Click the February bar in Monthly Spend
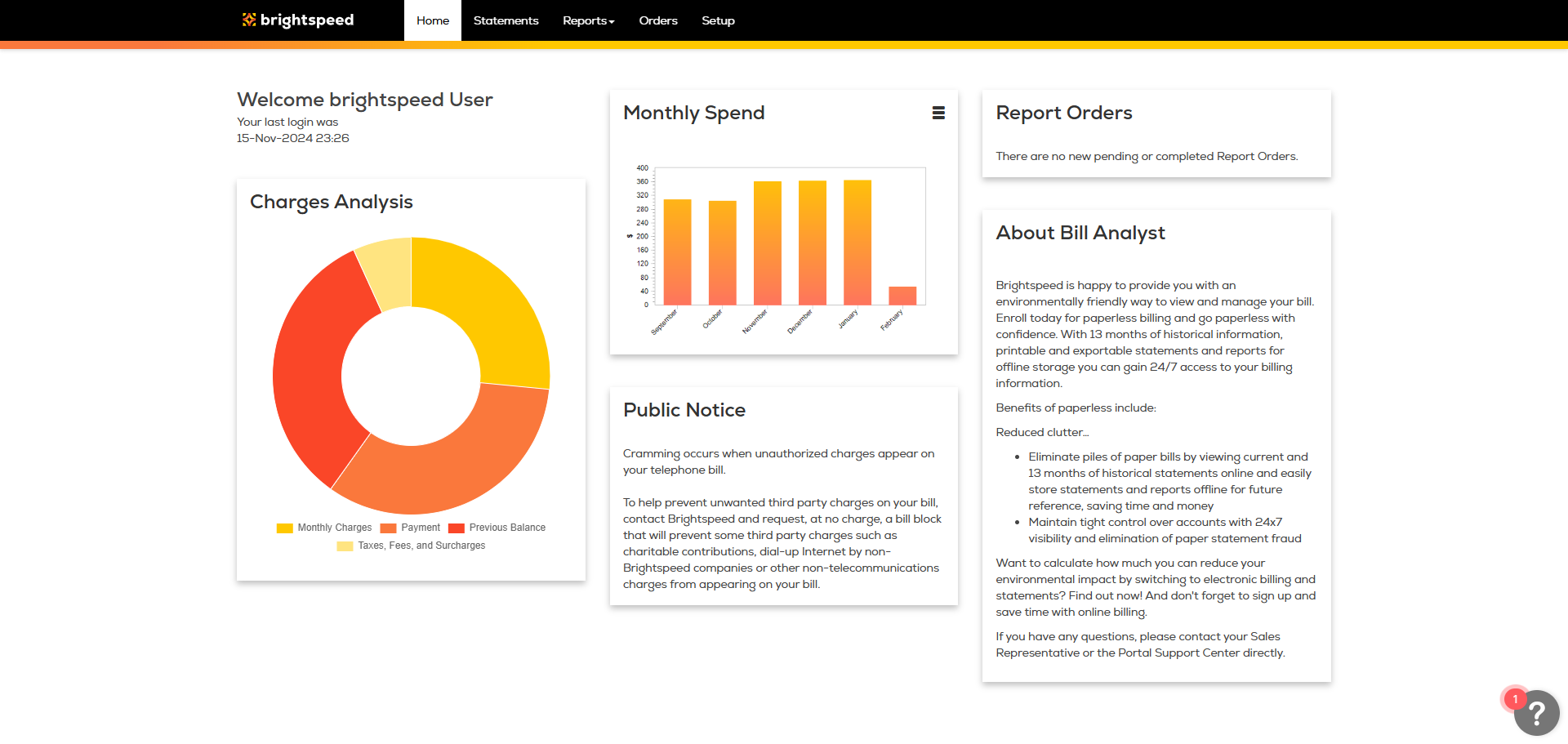The width and height of the screenshot is (1568, 744). [902, 296]
